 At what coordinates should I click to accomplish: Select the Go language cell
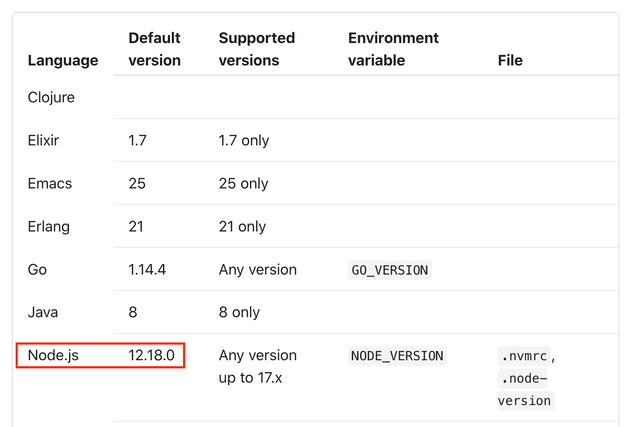(37, 270)
